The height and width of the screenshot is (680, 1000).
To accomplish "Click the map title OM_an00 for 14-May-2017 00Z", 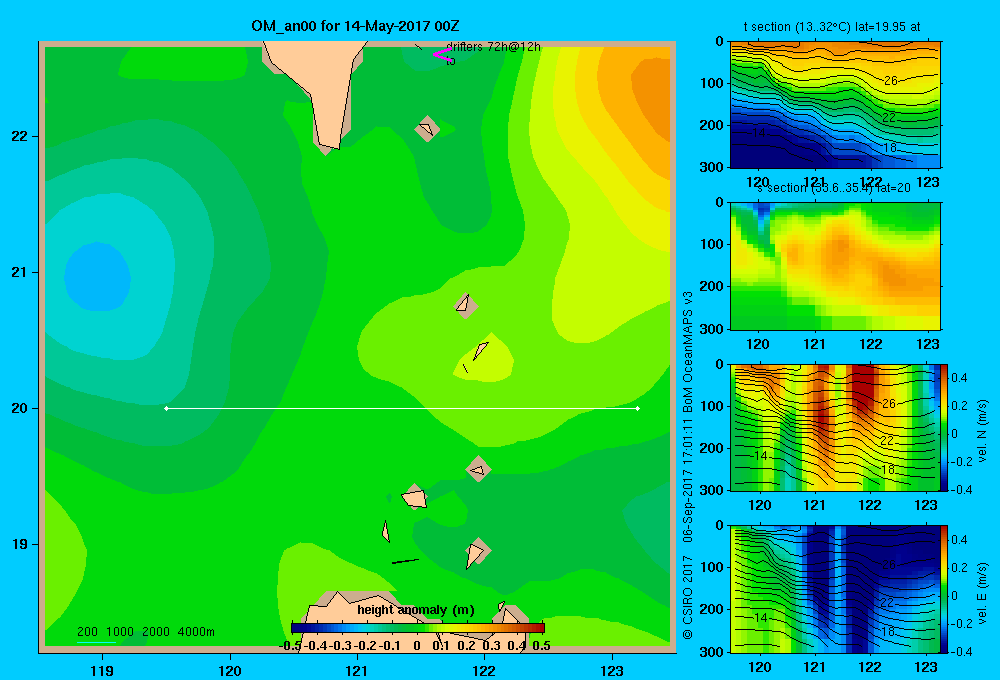I will 355,26.
